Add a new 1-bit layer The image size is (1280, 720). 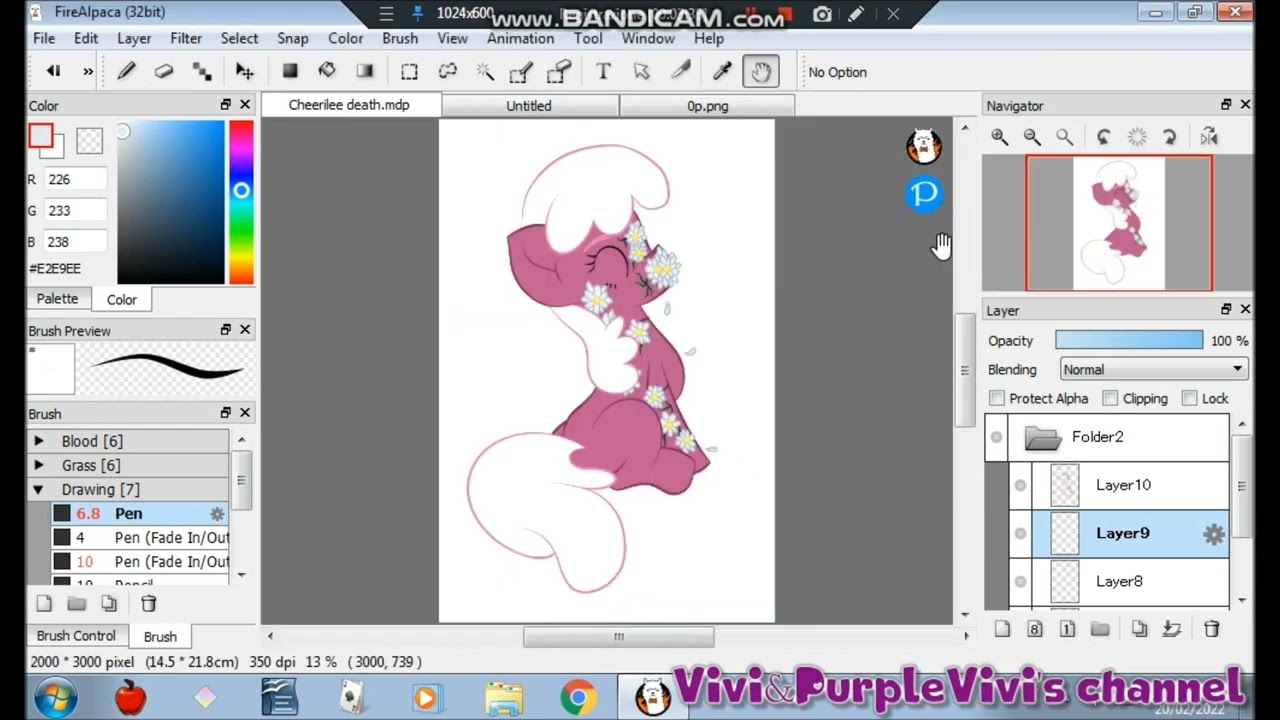tap(1067, 629)
